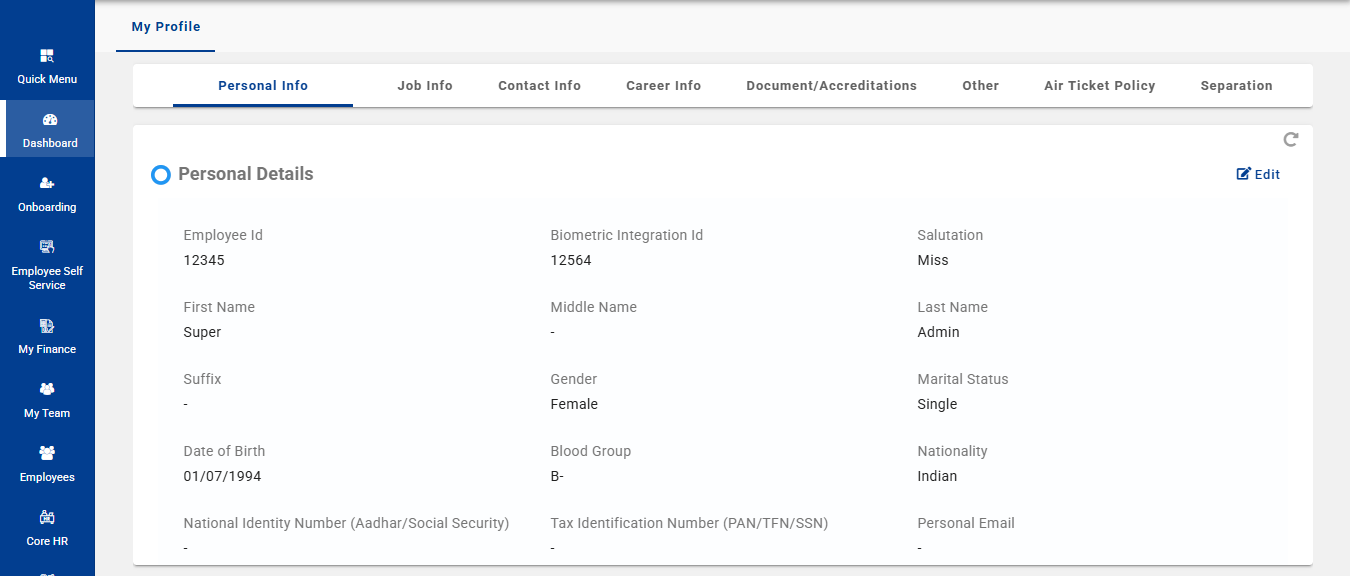Select the Career Info tab
1350x576 pixels.
coord(663,86)
